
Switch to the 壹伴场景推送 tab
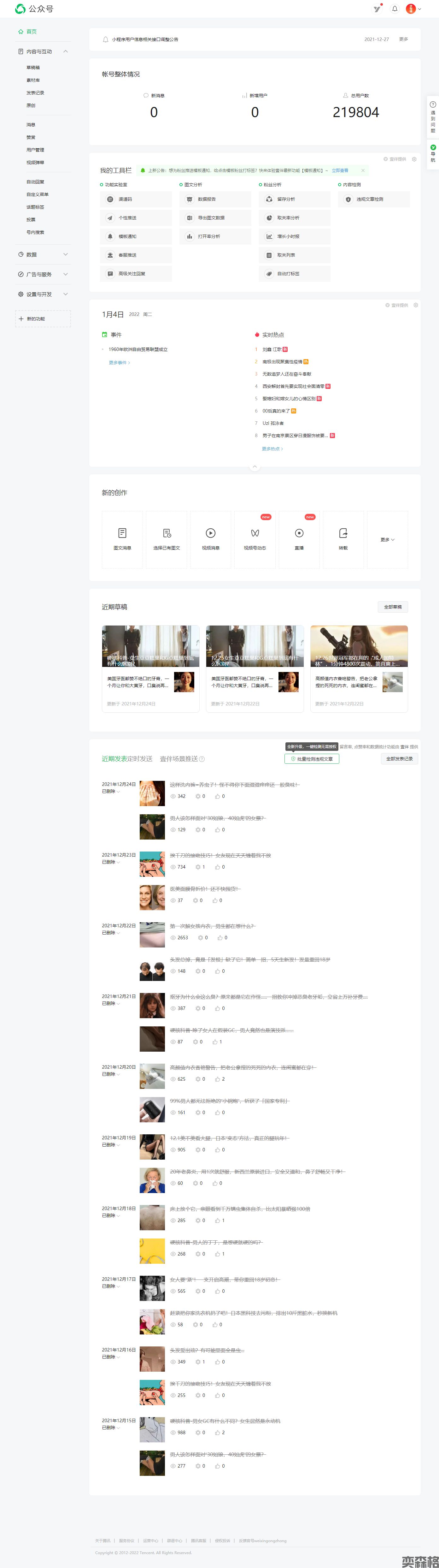179,758
